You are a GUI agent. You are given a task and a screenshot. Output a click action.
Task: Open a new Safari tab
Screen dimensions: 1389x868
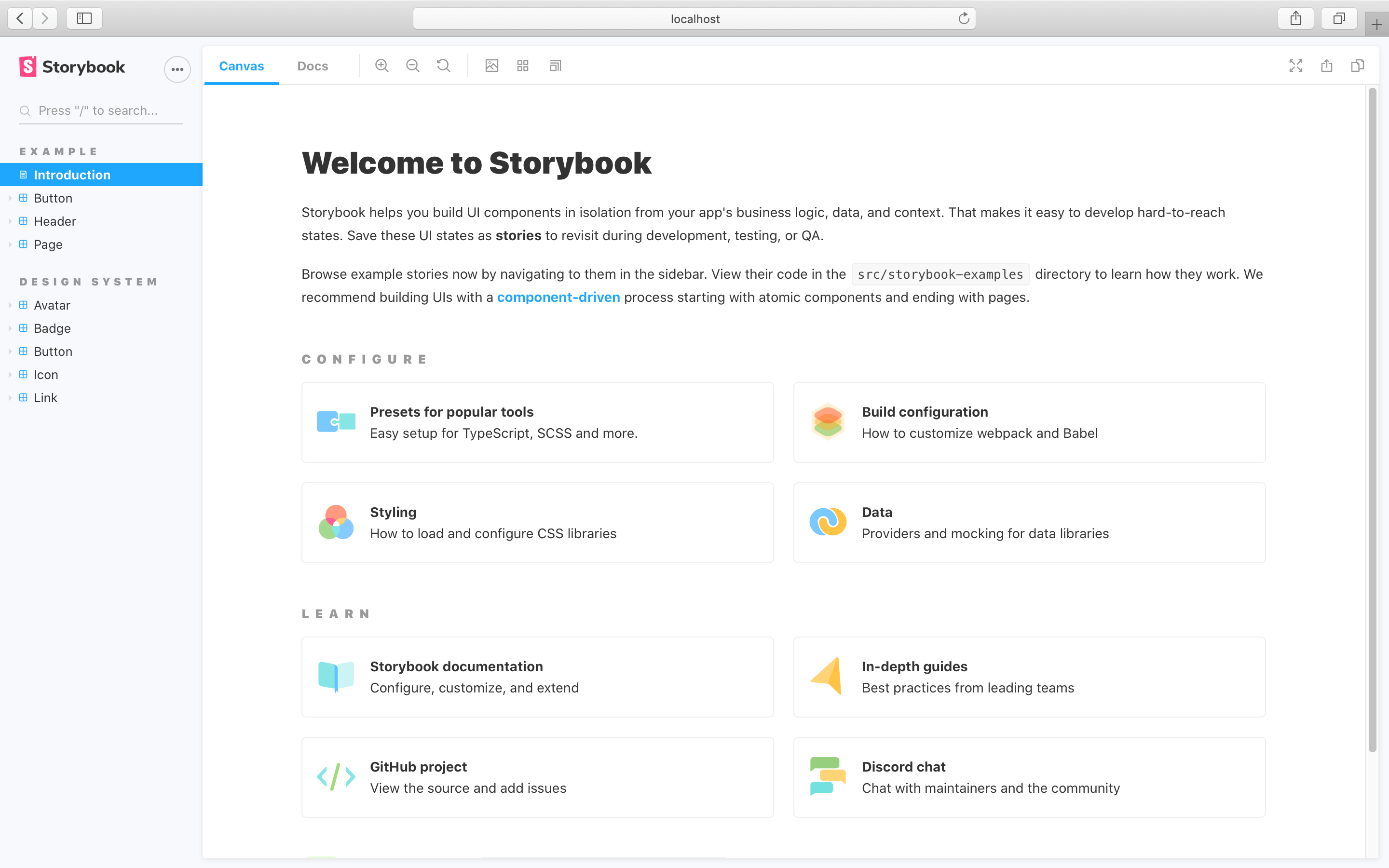[x=1376, y=25]
